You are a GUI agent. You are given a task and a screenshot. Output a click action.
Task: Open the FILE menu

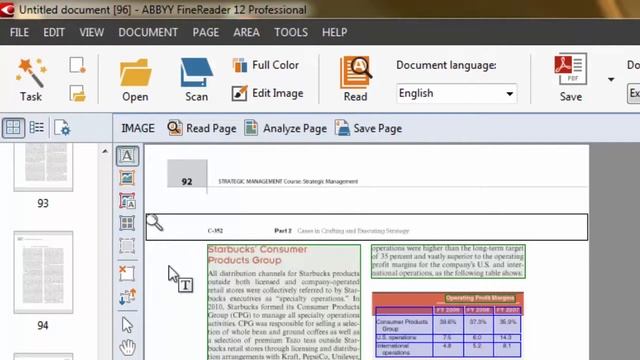[x=19, y=32]
